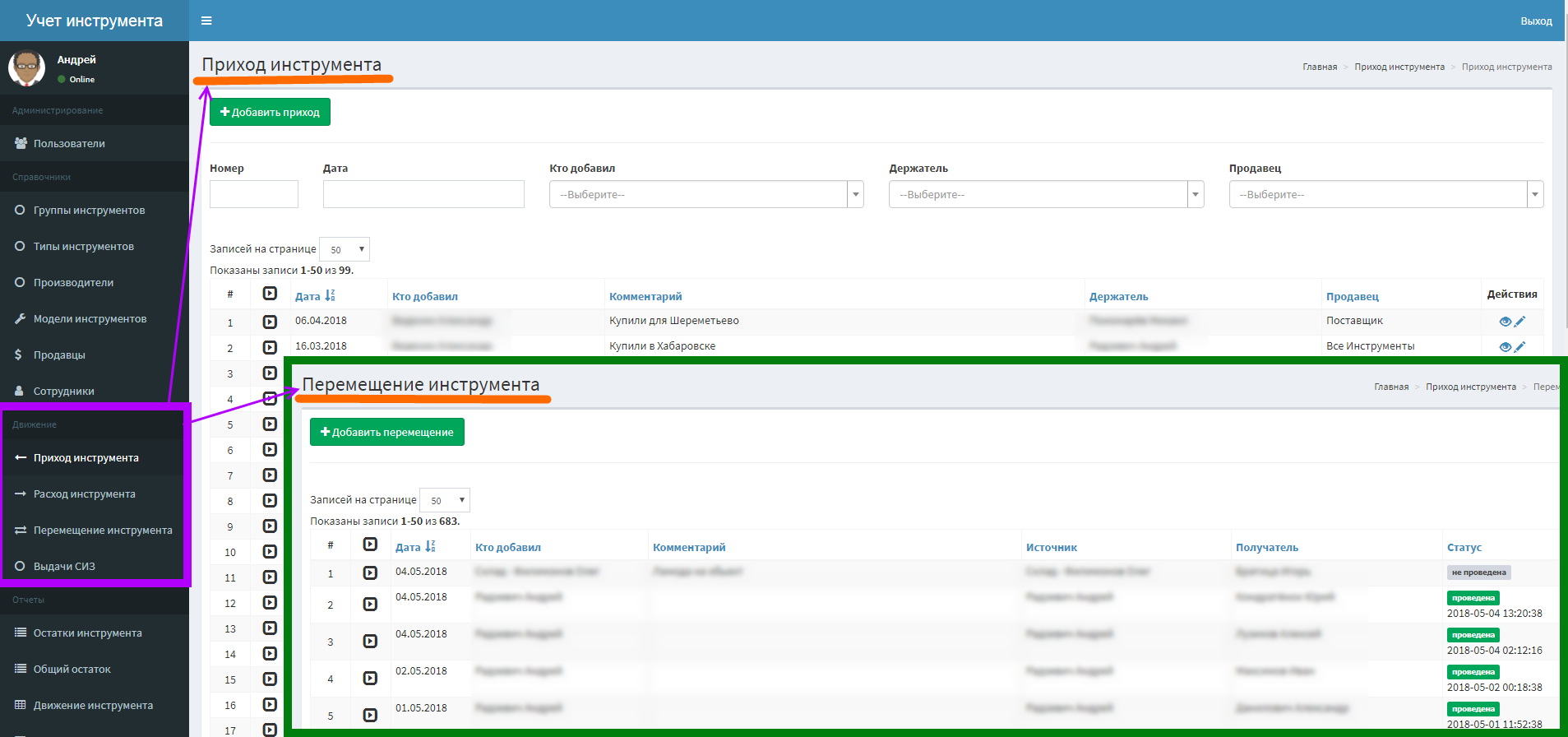Focus the Номер filter input field
The width and height of the screenshot is (1568, 737).
(253, 194)
